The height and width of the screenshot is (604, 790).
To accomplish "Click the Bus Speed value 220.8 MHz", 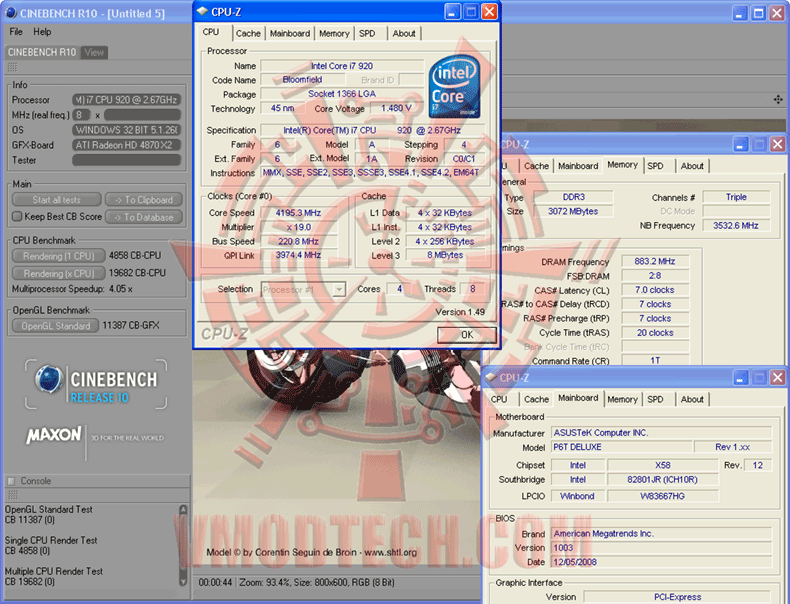I will (x=298, y=241).
